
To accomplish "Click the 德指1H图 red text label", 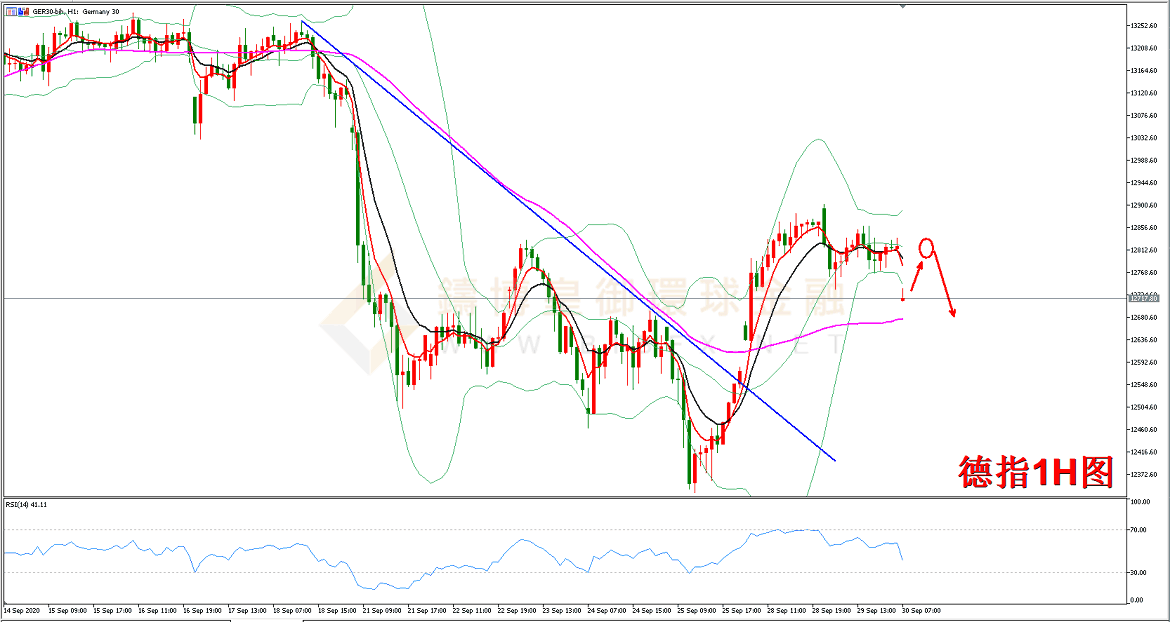I will click(1036, 472).
